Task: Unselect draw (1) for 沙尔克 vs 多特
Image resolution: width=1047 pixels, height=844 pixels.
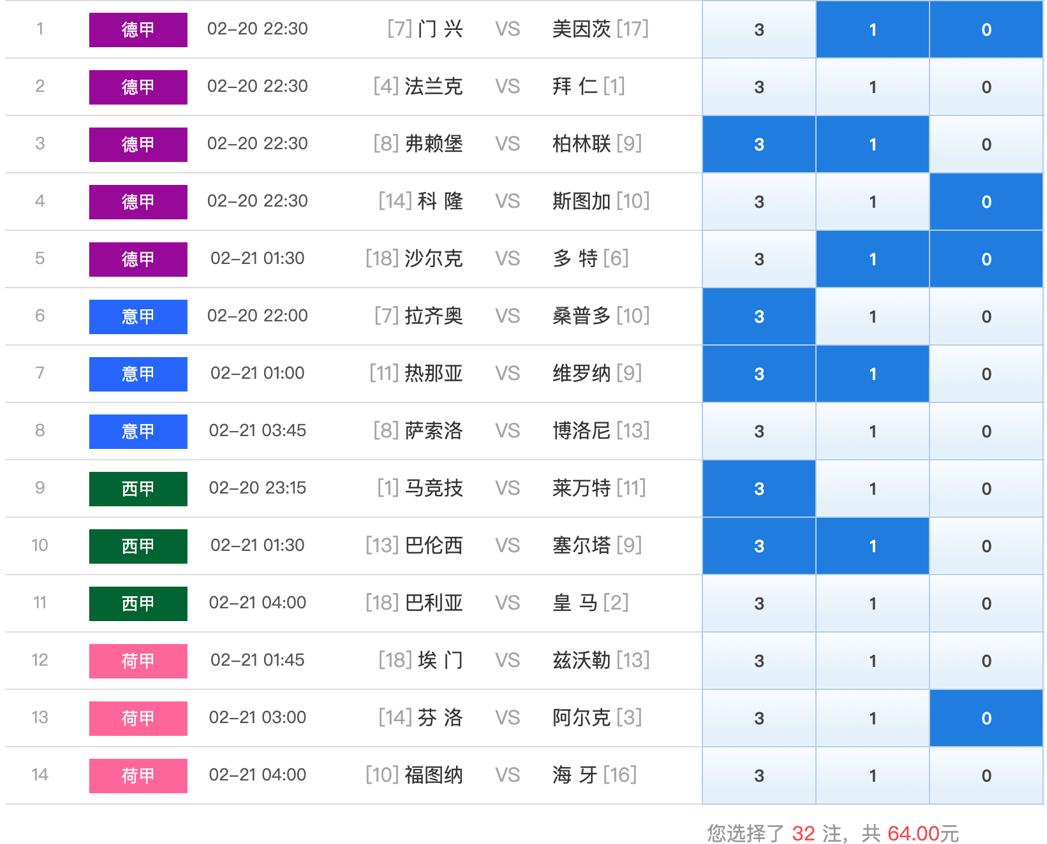Action: (872, 259)
